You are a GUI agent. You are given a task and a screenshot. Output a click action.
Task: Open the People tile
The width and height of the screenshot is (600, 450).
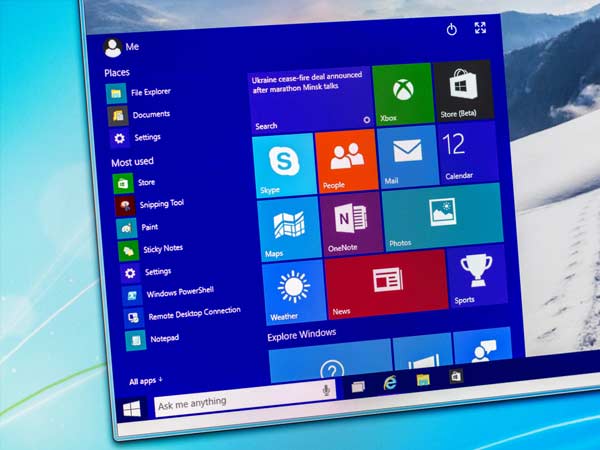click(346, 161)
